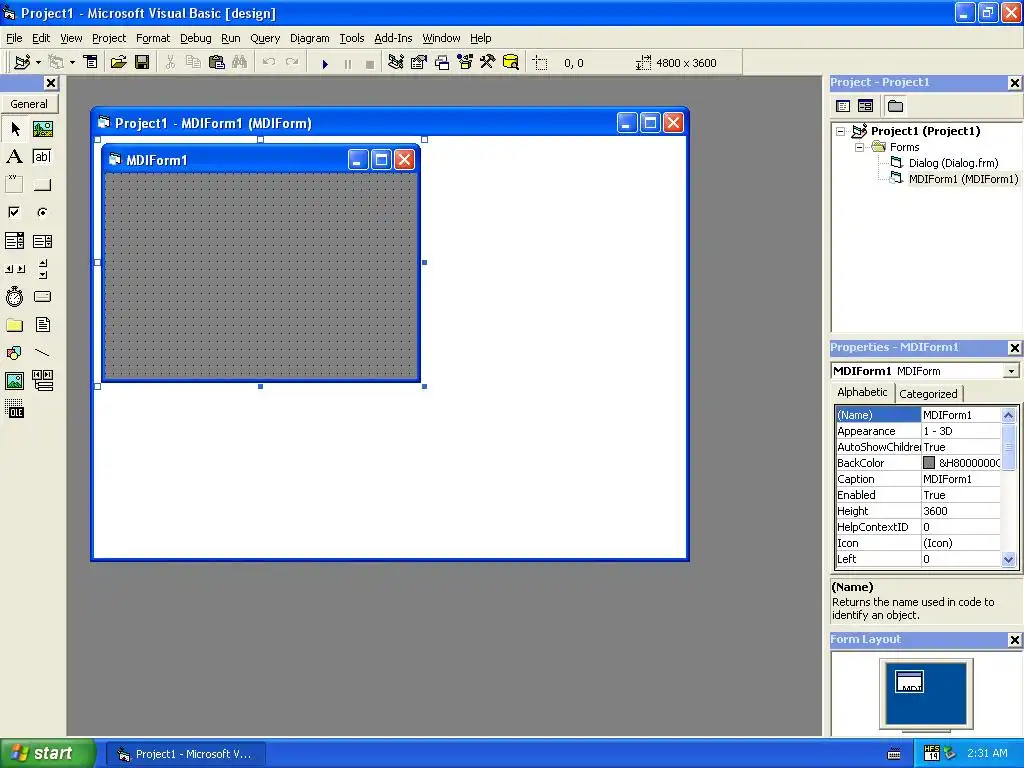The image size is (1024, 768).
Task: Select the OptionButton control tool
Action: pos(42,212)
